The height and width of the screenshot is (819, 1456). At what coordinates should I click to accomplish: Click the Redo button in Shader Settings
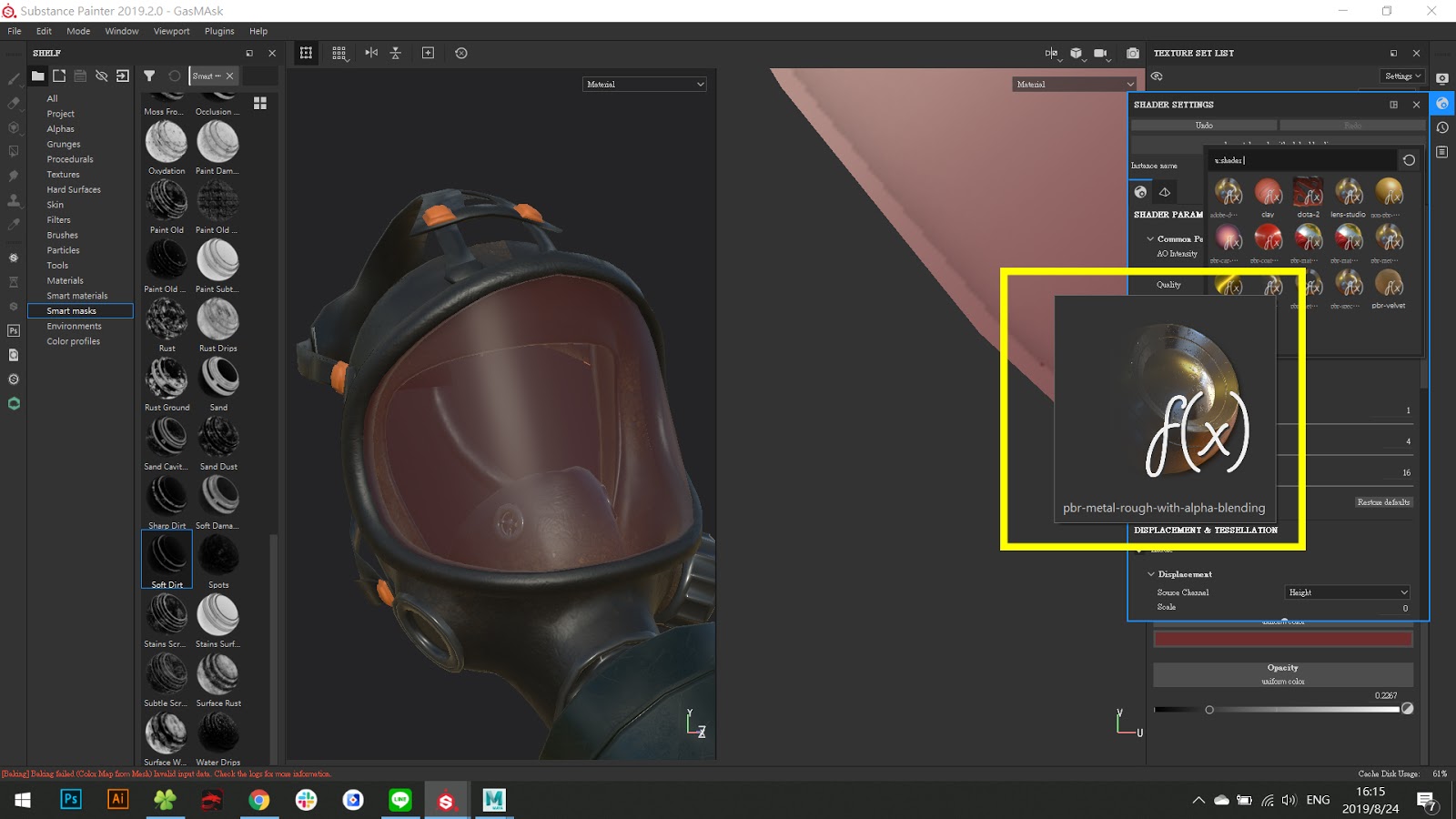tap(1352, 126)
